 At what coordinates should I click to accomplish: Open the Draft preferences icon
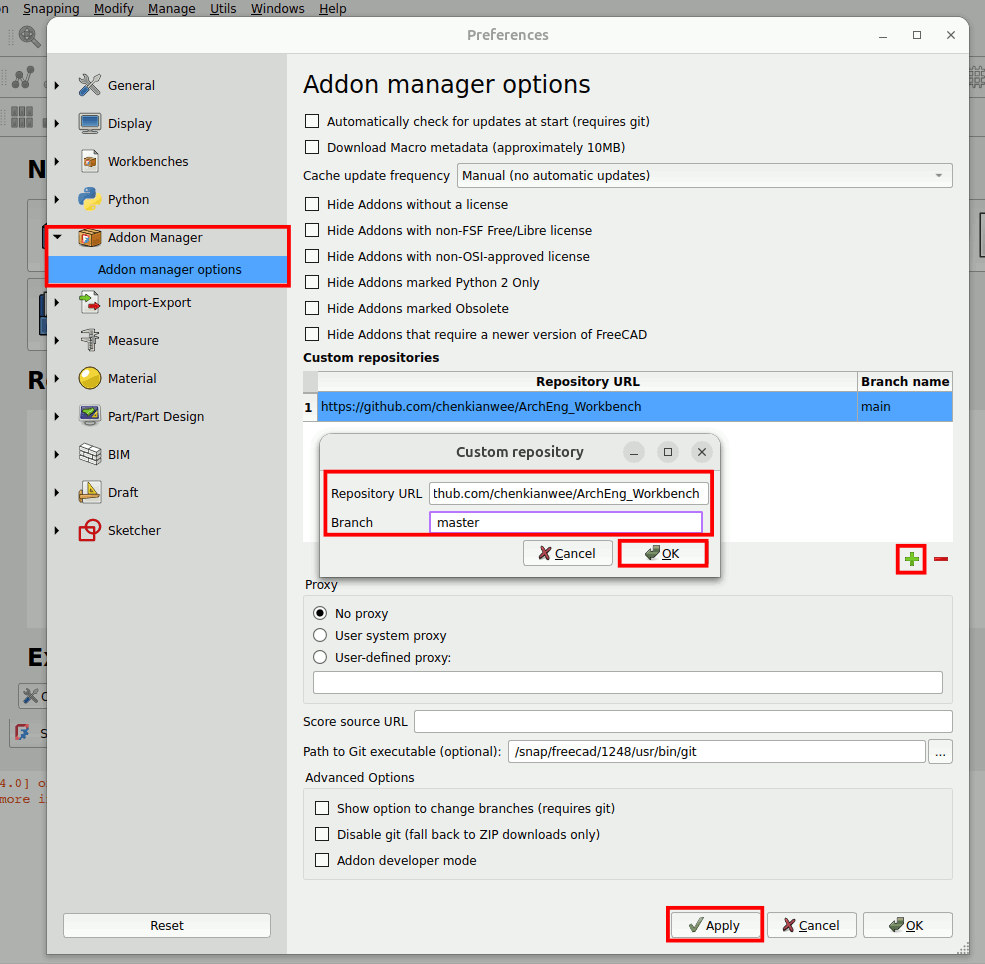point(90,492)
